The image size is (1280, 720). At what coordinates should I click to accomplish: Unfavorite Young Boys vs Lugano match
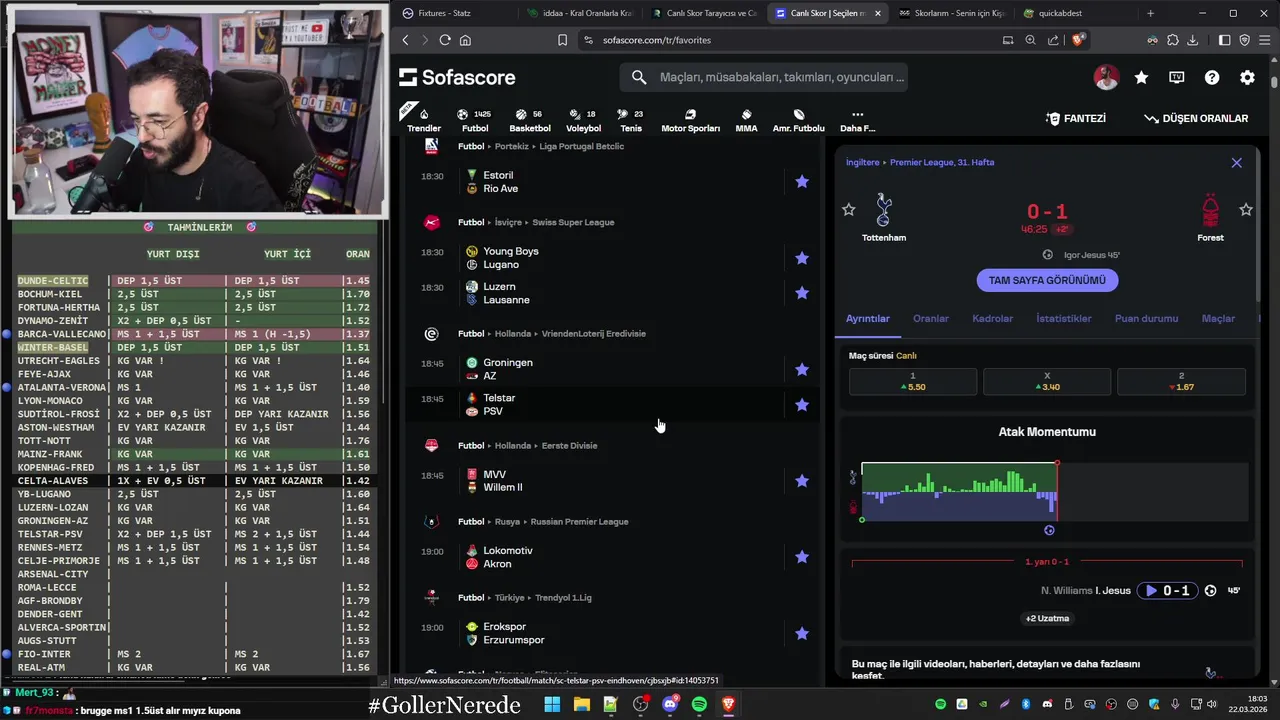point(802,258)
